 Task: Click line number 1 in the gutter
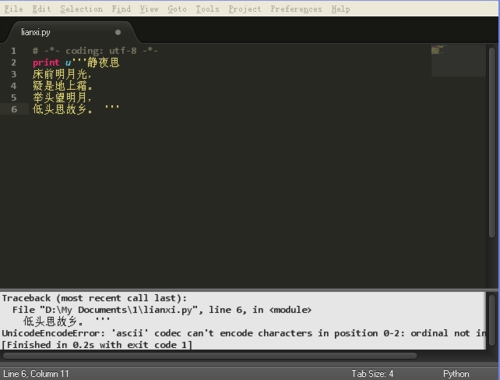tap(13, 51)
